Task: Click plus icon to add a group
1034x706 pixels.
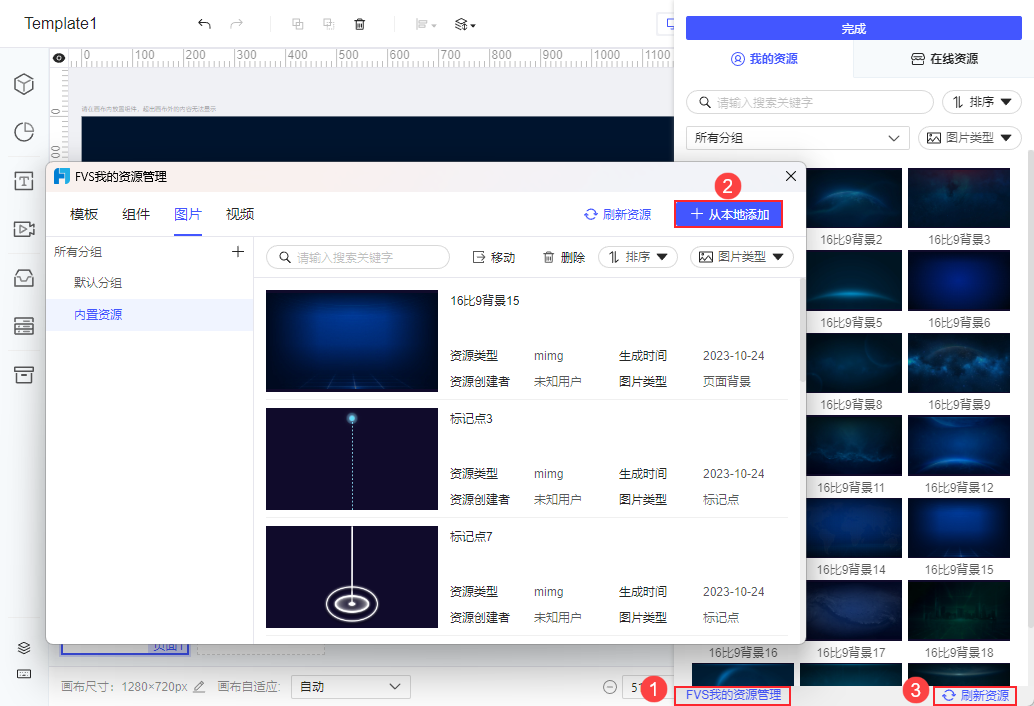Action: coord(238,251)
